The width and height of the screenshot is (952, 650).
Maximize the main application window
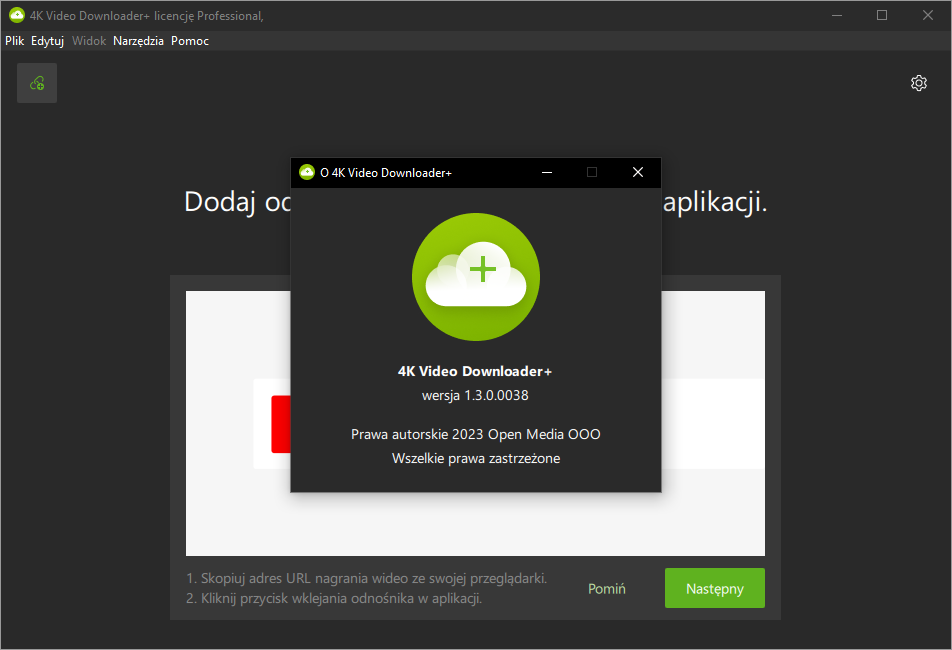[882, 16]
